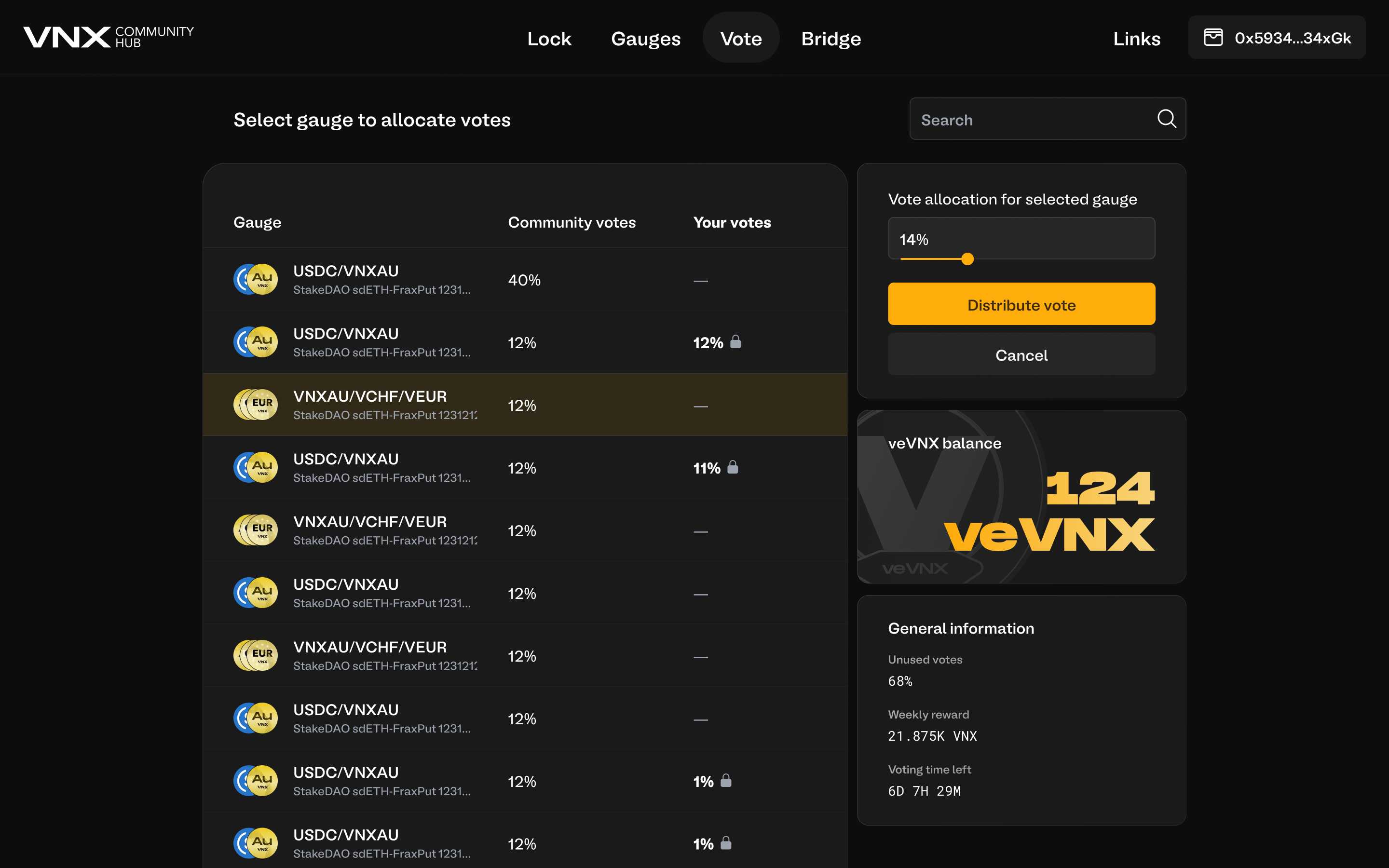Cancel the vote allocation
The image size is (1389, 868).
pyautogui.click(x=1021, y=355)
